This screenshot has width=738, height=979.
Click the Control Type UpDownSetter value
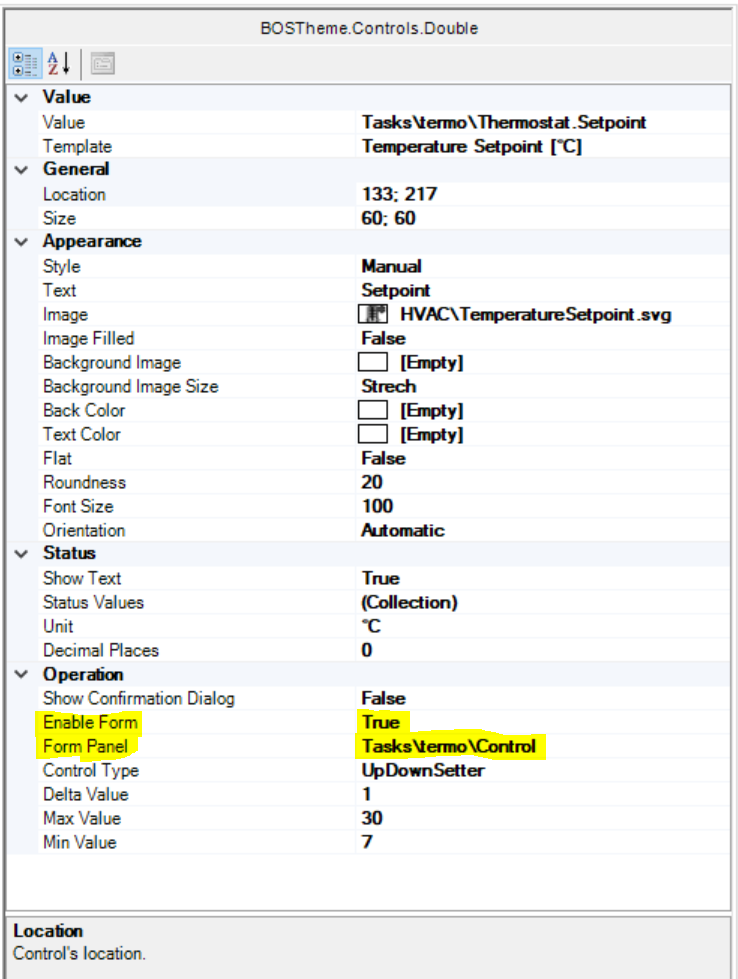(x=423, y=770)
